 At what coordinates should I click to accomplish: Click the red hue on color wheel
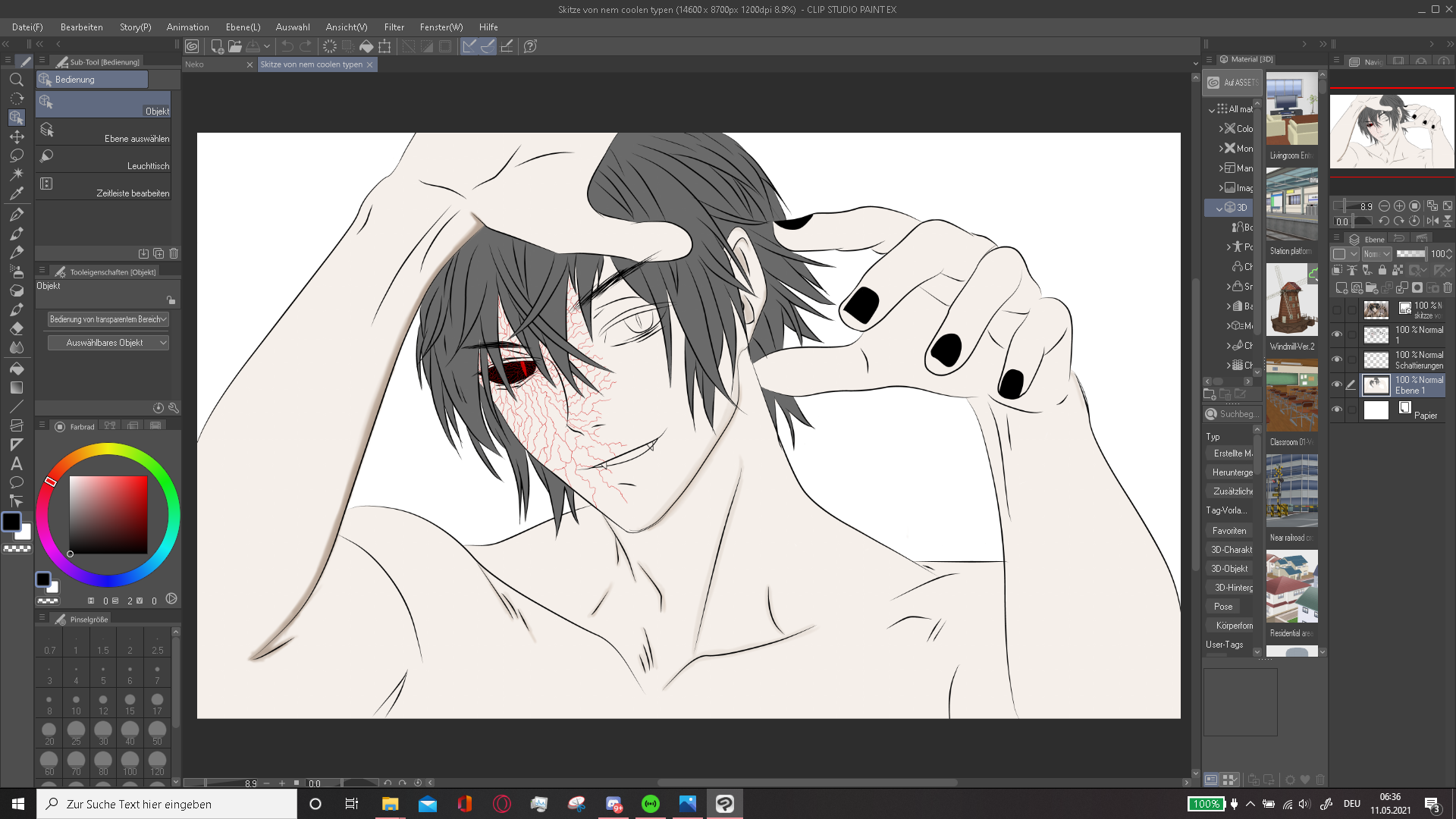coord(51,482)
